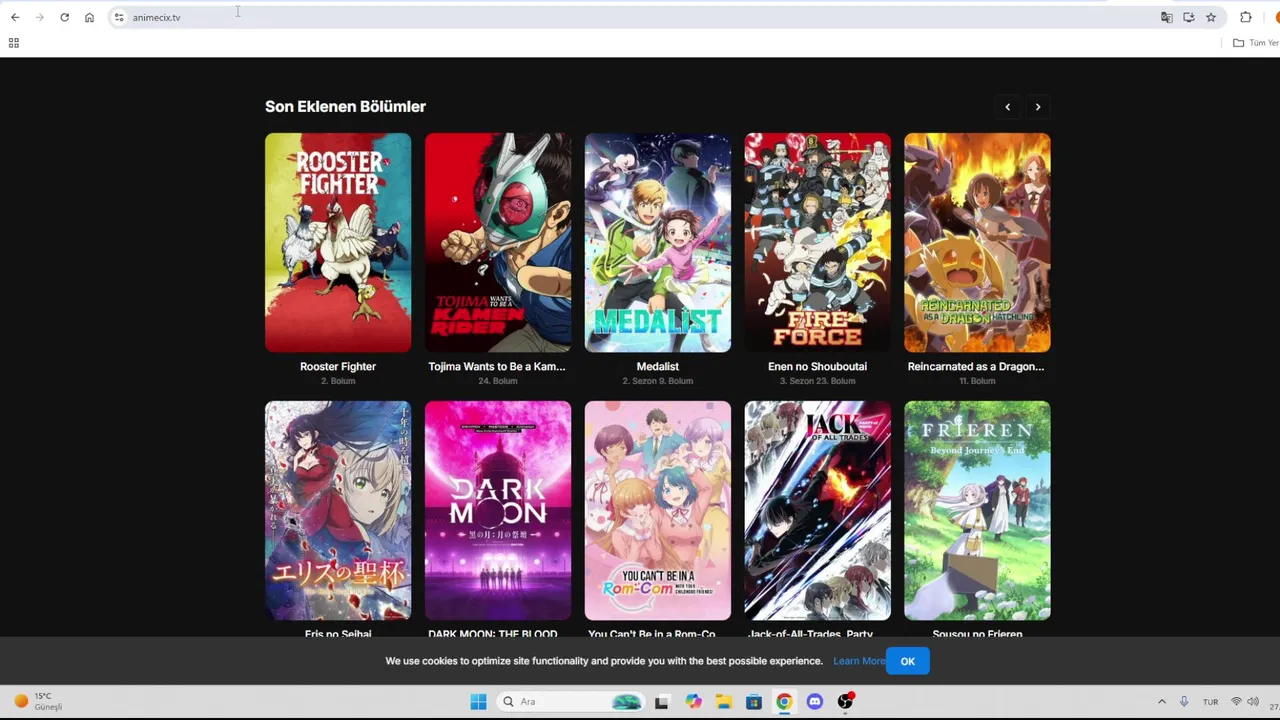The image size is (1280, 720).
Task: Switch the TUR keyboard language
Action: [x=1210, y=702]
